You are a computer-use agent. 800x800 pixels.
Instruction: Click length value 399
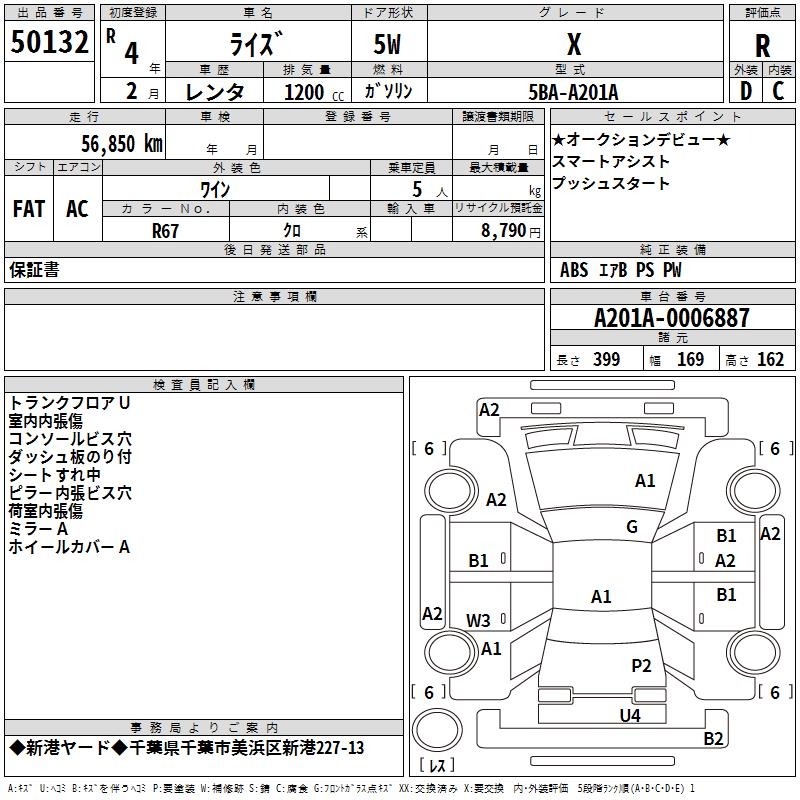(607, 360)
